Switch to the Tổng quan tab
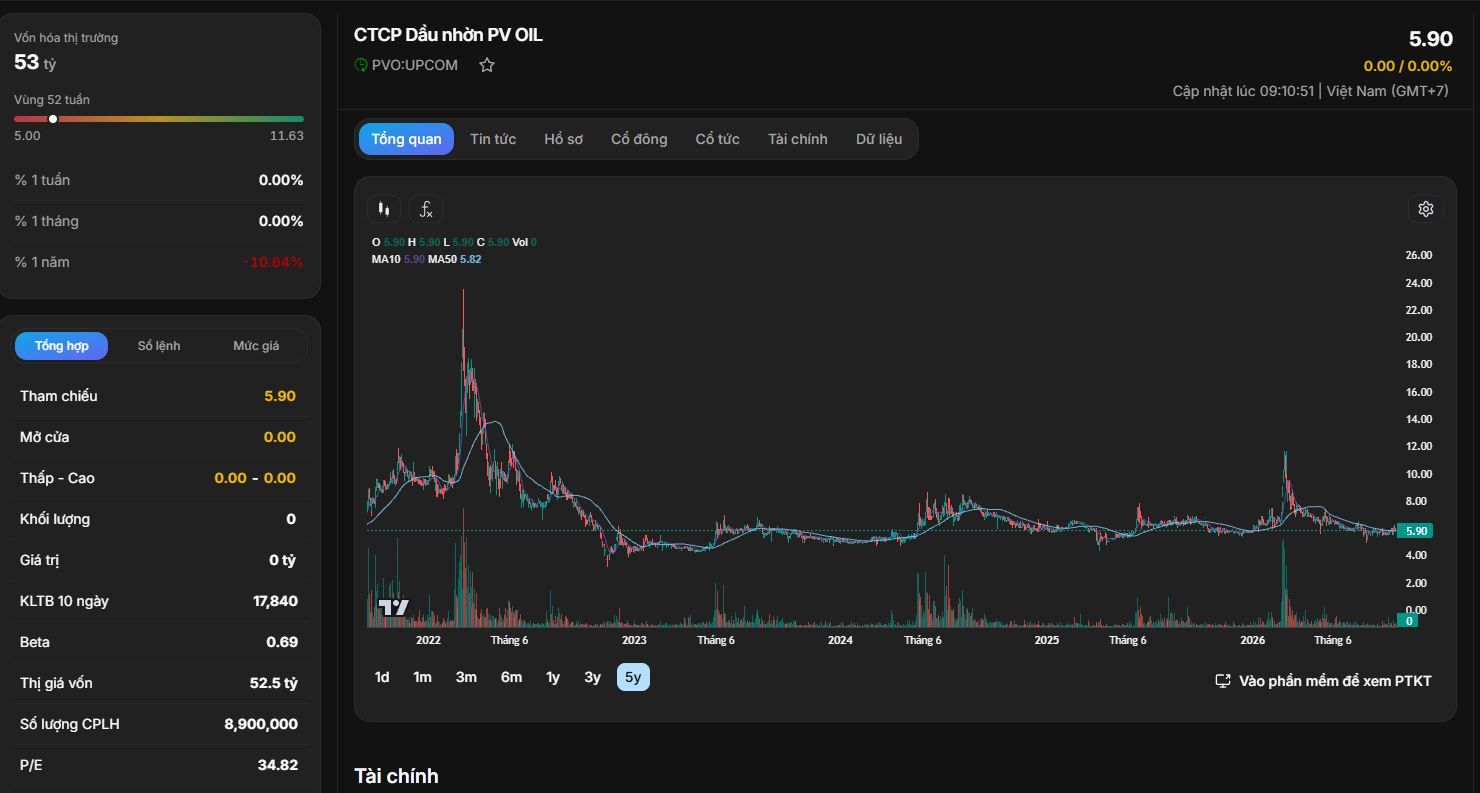The image size is (1480, 793). coord(406,139)
